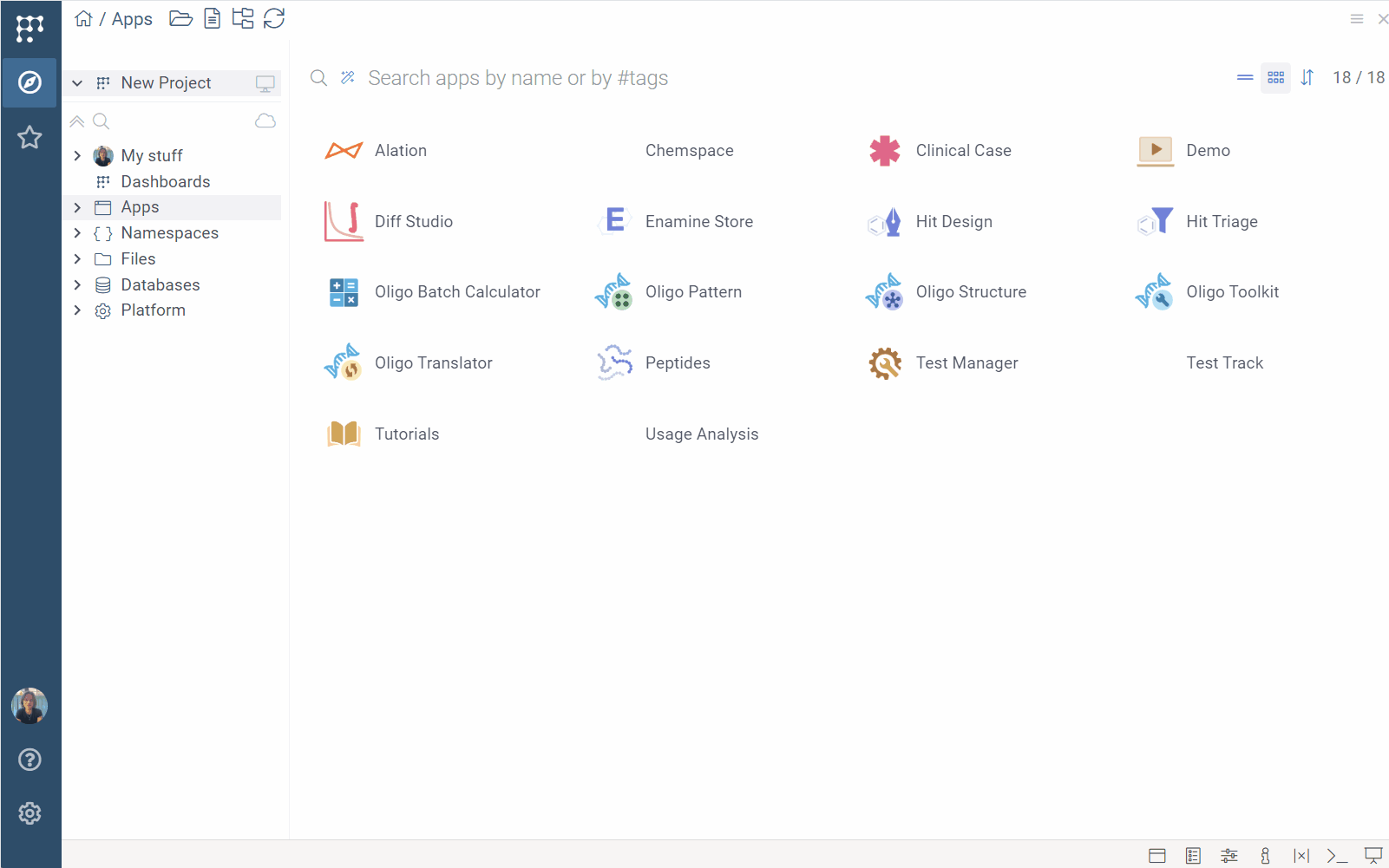Select Files in the browse tree
The height and width of the screenshot is (868, 1389).
(138, 259)
